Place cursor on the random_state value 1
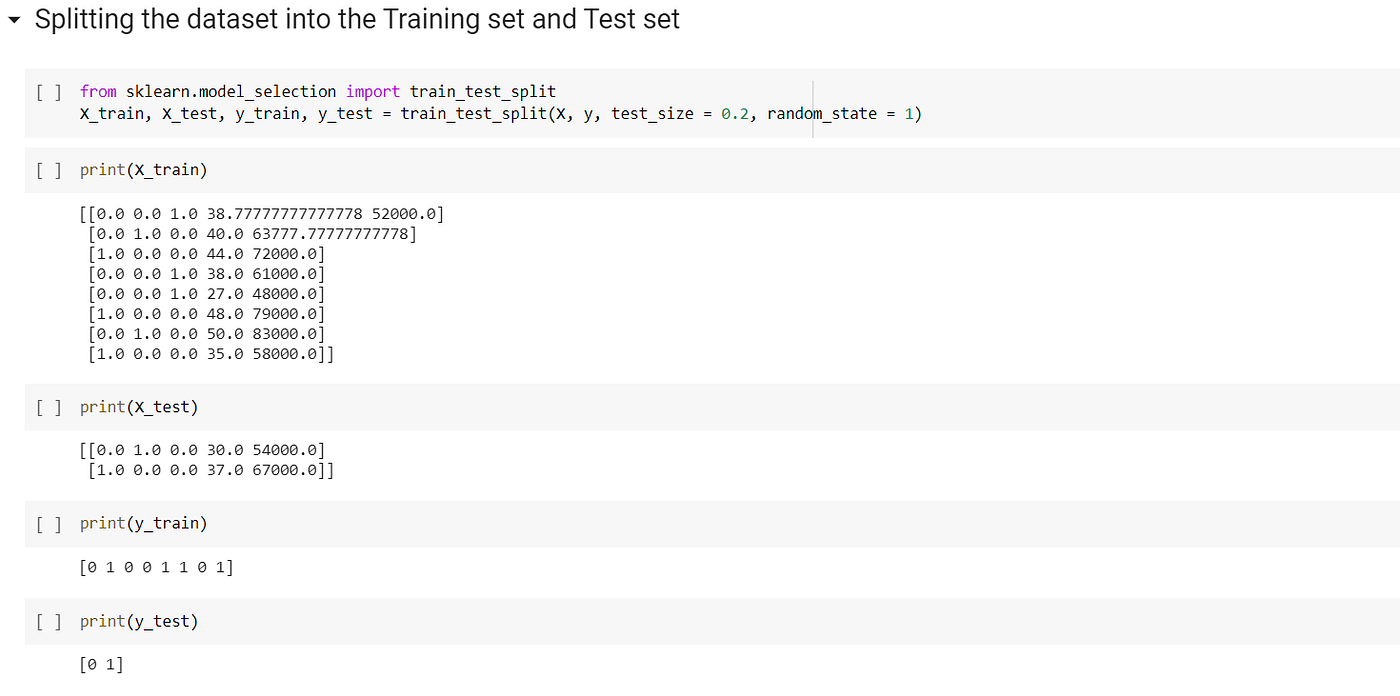Viewport: 1400px width, 696px height. pyautogui.click(x=909, y=114)
